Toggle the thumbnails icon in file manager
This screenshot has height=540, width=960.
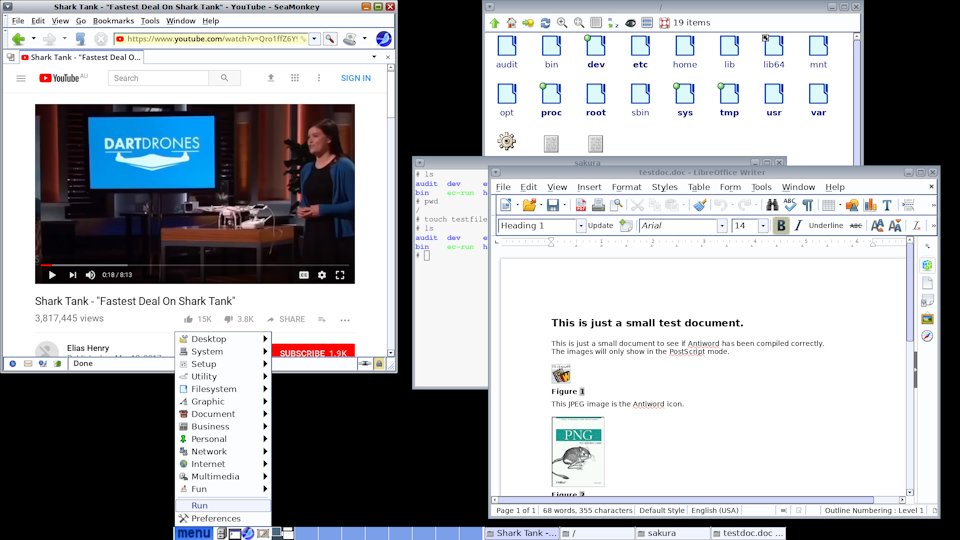(x=596, y=23)
